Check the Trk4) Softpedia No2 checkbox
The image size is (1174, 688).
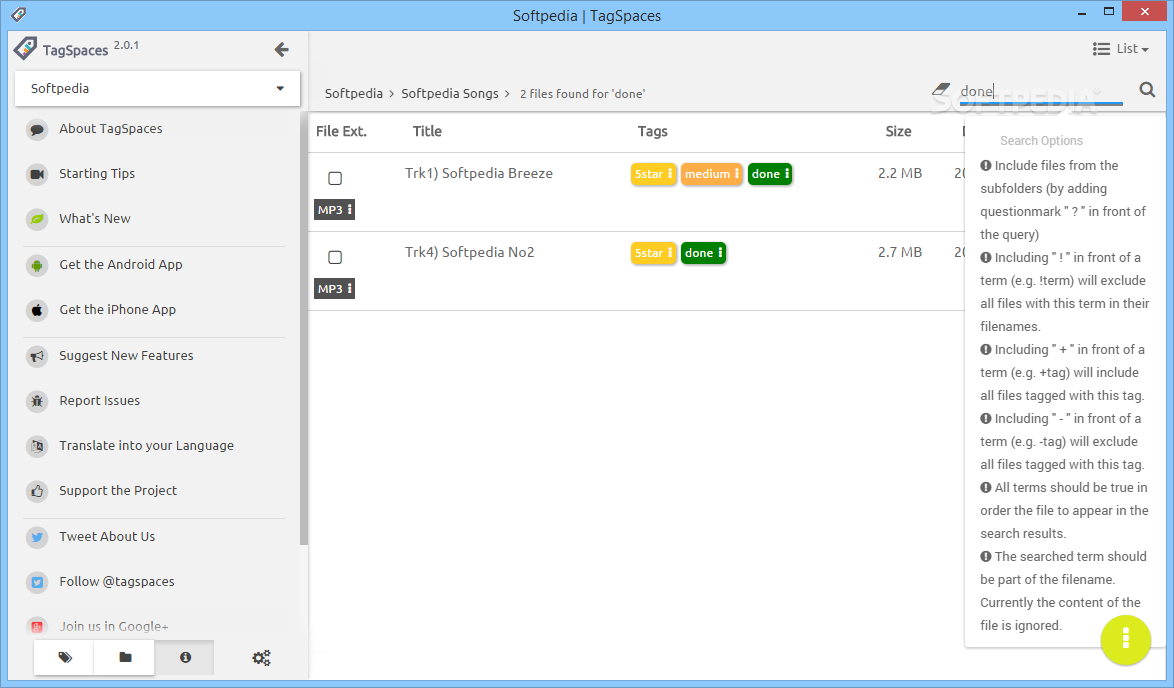click(335, 258)
